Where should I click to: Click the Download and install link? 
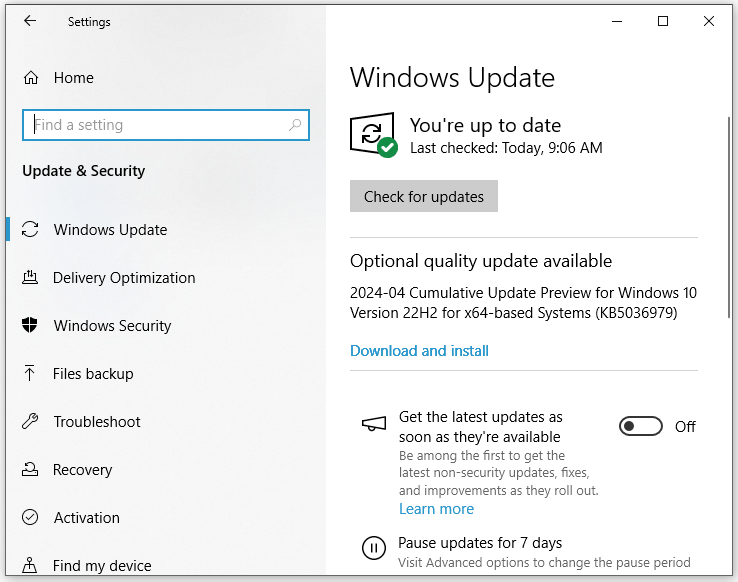[x=419, y=351]
